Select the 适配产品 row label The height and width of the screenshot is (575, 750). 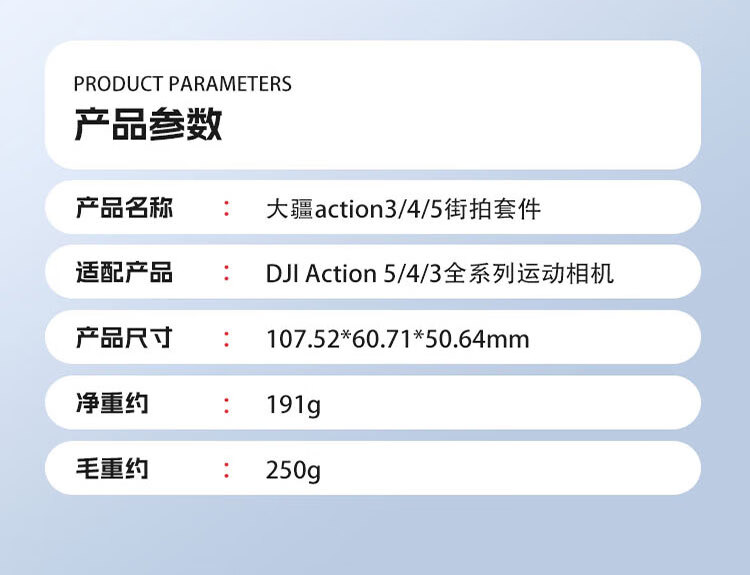124,273
